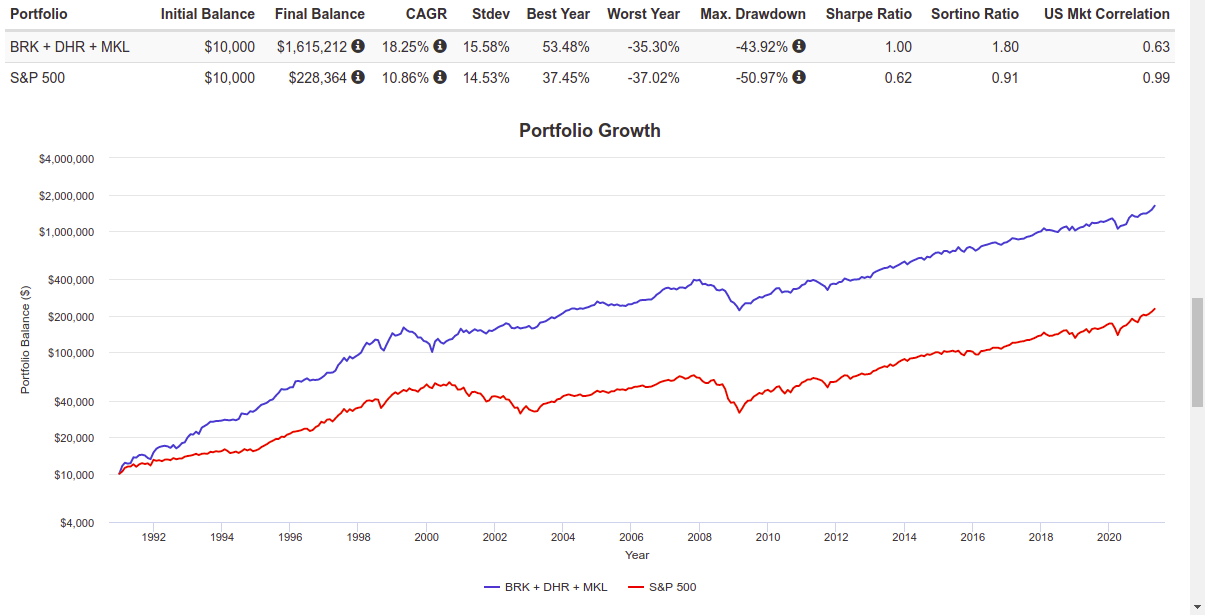Click info icon next to $1,615,212 final balance
This screenshot has height=615, width=1205.
click(x=358, y=47)
